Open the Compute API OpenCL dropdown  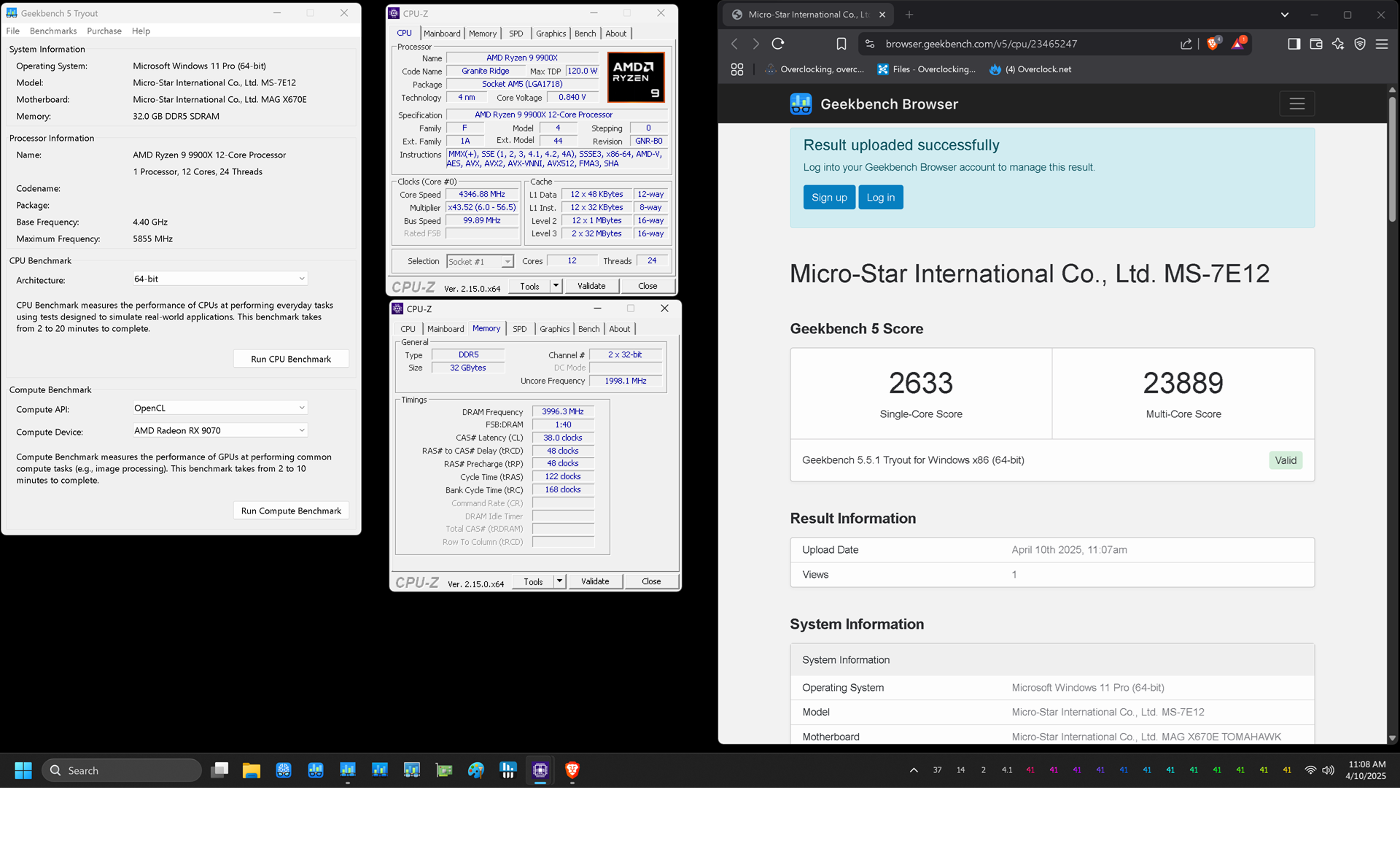click(x=219, y=408)
